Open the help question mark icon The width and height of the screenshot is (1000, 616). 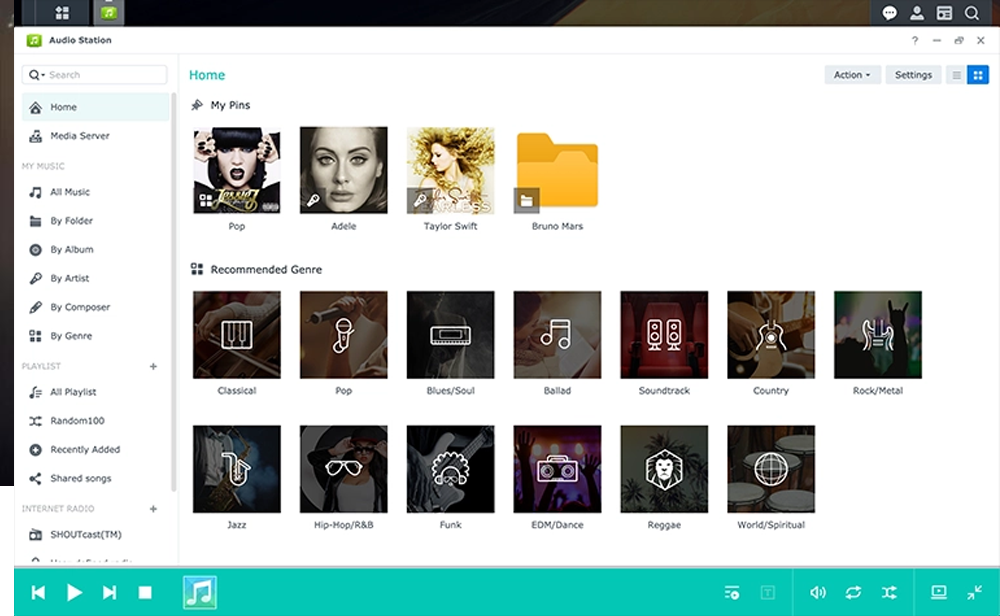point(914,41)
